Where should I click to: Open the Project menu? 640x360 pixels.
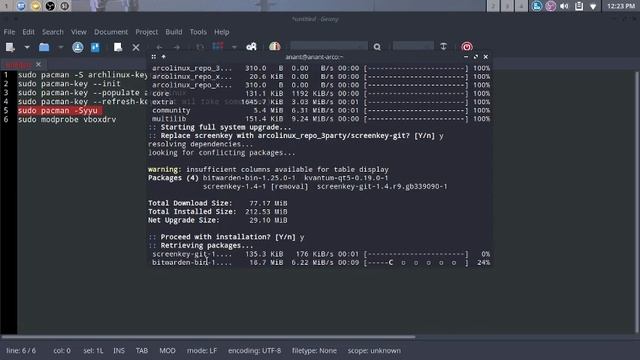[147, 32]
